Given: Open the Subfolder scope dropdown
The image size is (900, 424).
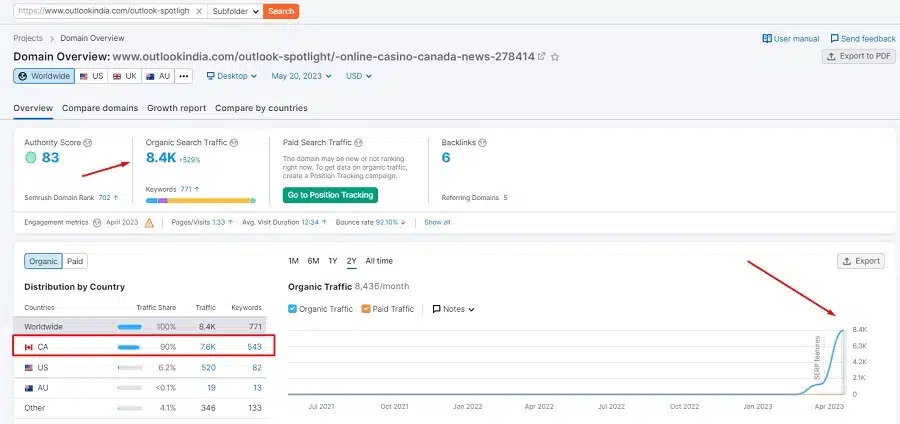Looking at the screenshot, I should tap(235, 11).
